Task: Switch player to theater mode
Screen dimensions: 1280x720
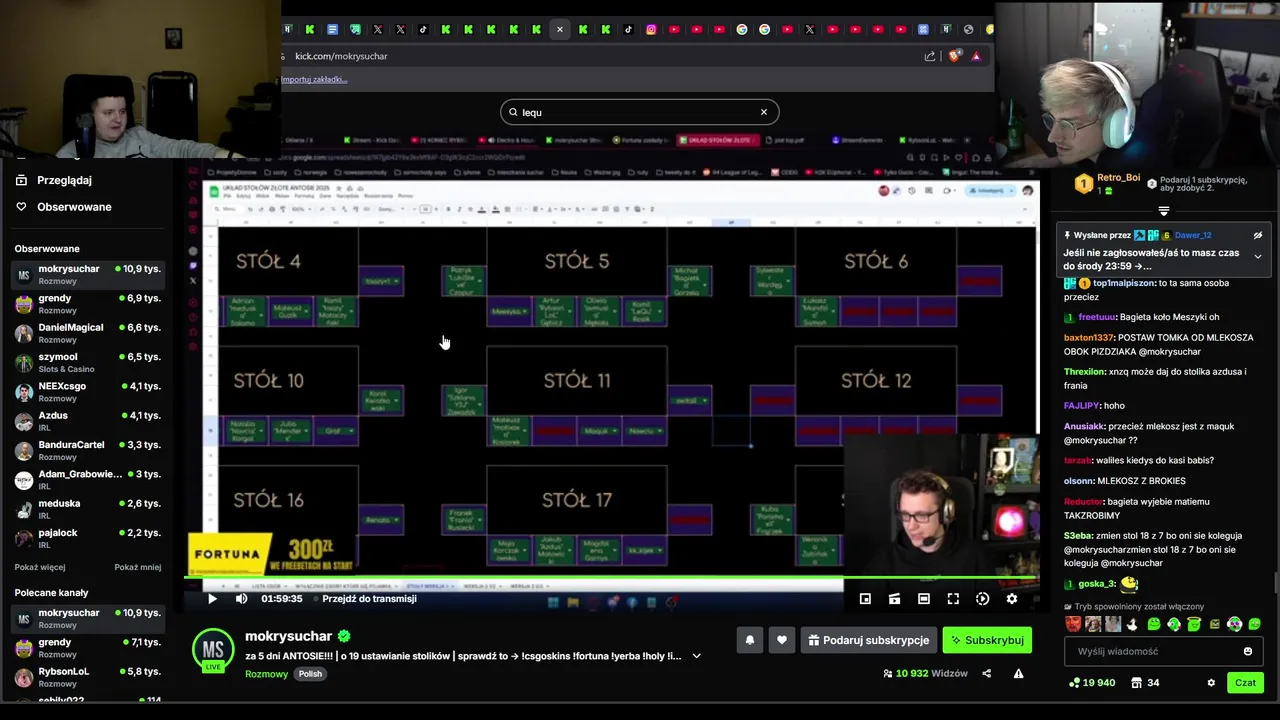Action: pos(923,598)
